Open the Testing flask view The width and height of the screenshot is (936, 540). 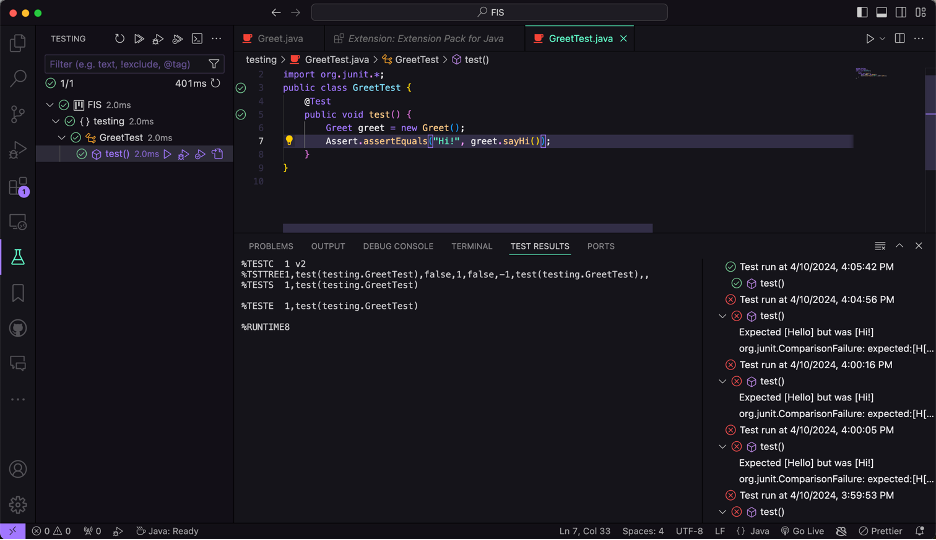click(x=18, y=257)
